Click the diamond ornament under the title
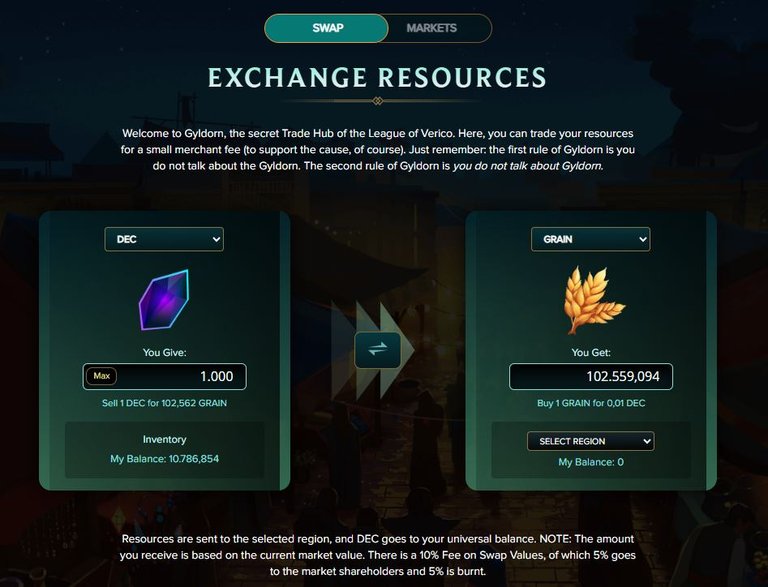Image resolution: width=768 pixels, height=587 pixels. click(x=377, y=101)
